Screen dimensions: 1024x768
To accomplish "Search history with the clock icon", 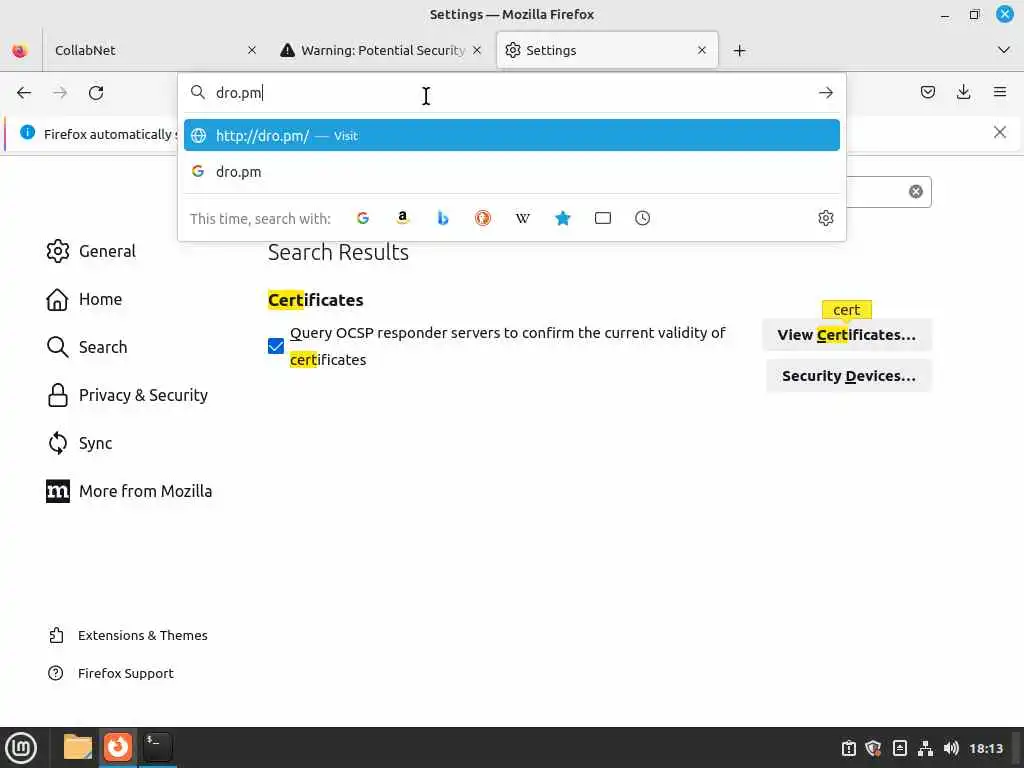I will click(643, 218).
